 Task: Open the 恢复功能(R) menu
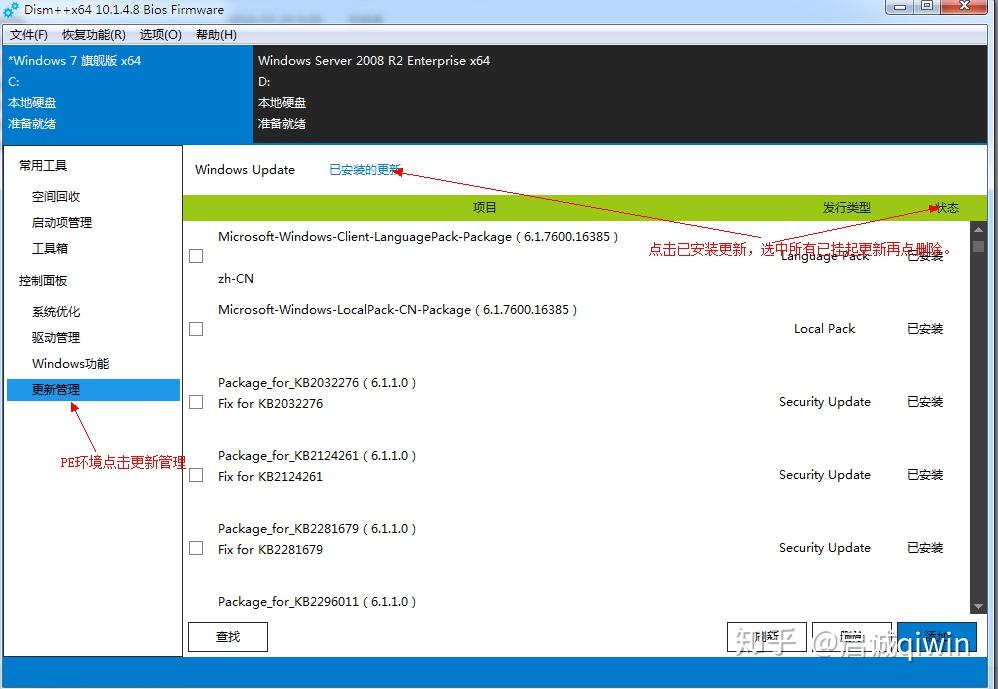pos(94,34)
